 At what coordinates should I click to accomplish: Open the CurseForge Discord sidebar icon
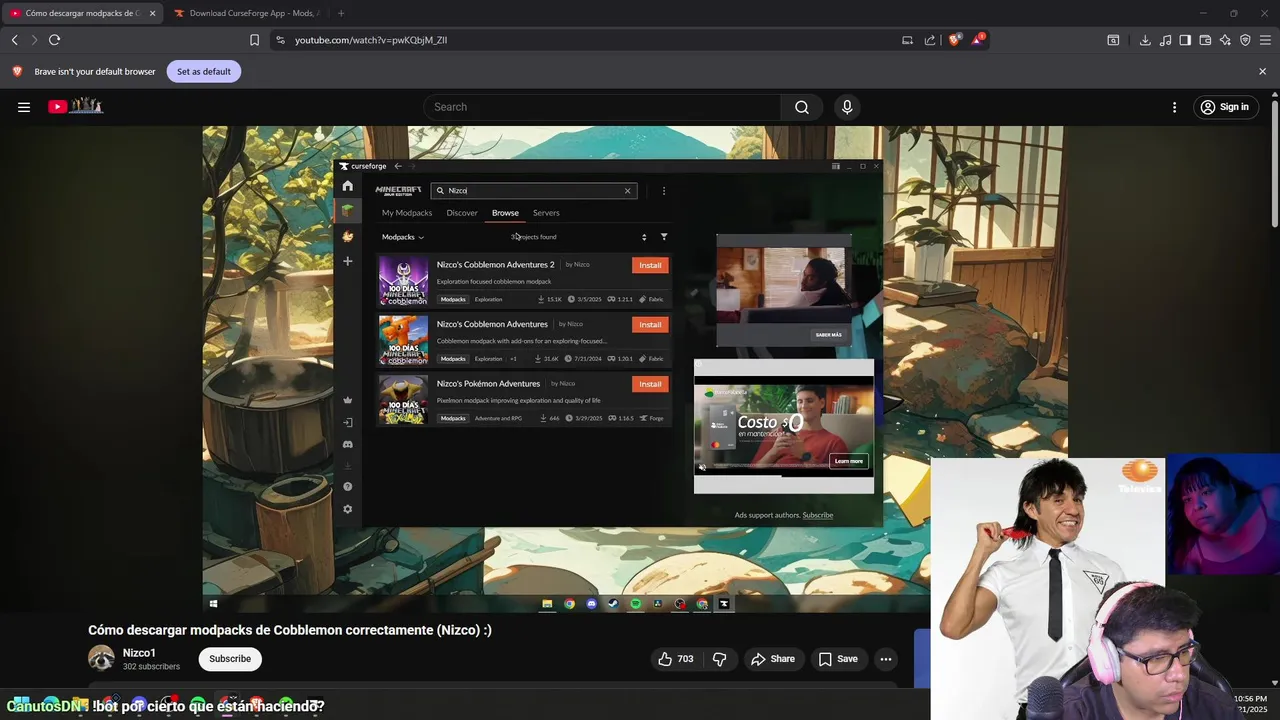click(x=347, y=444)
